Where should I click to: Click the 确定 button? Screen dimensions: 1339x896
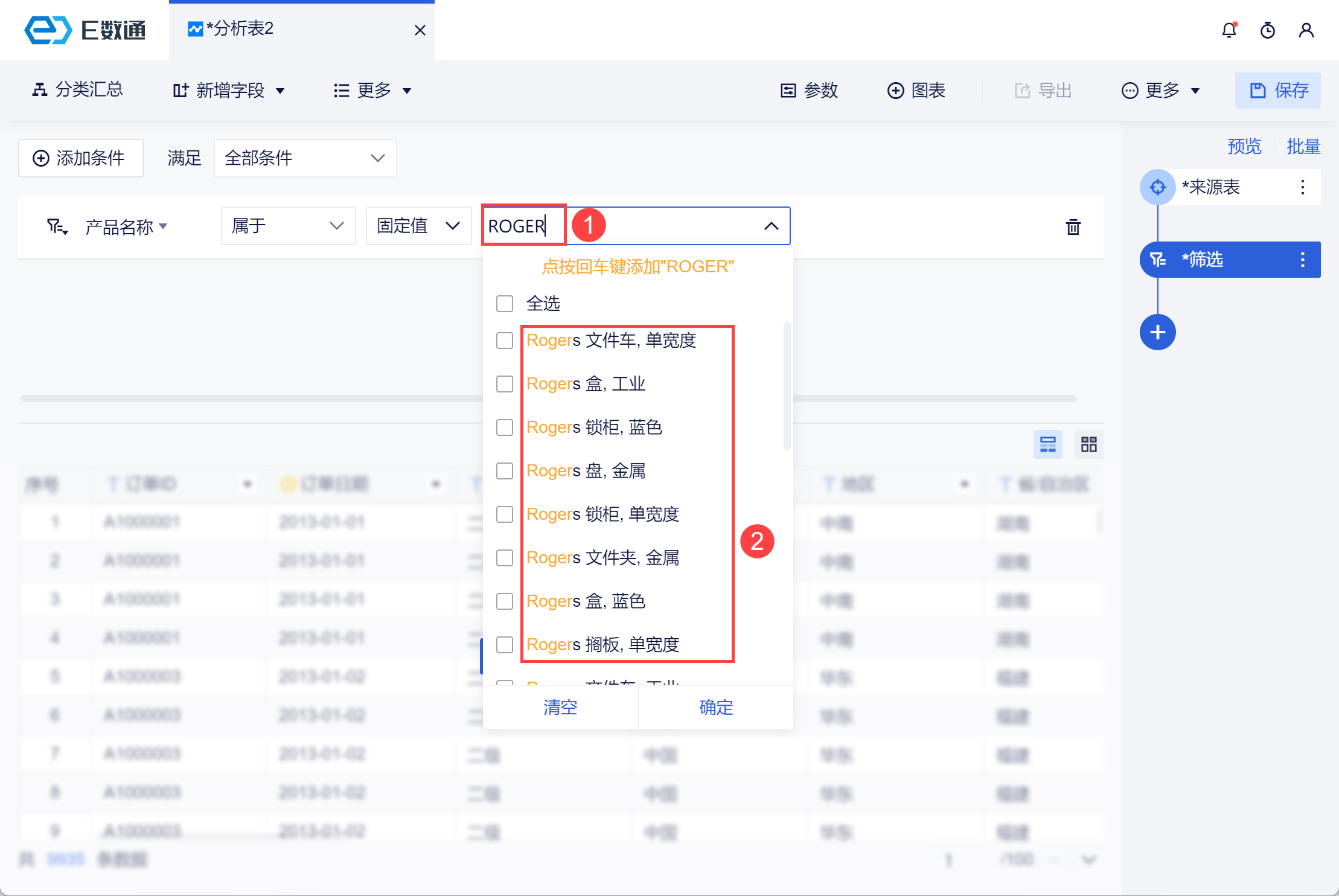(716, 707)
